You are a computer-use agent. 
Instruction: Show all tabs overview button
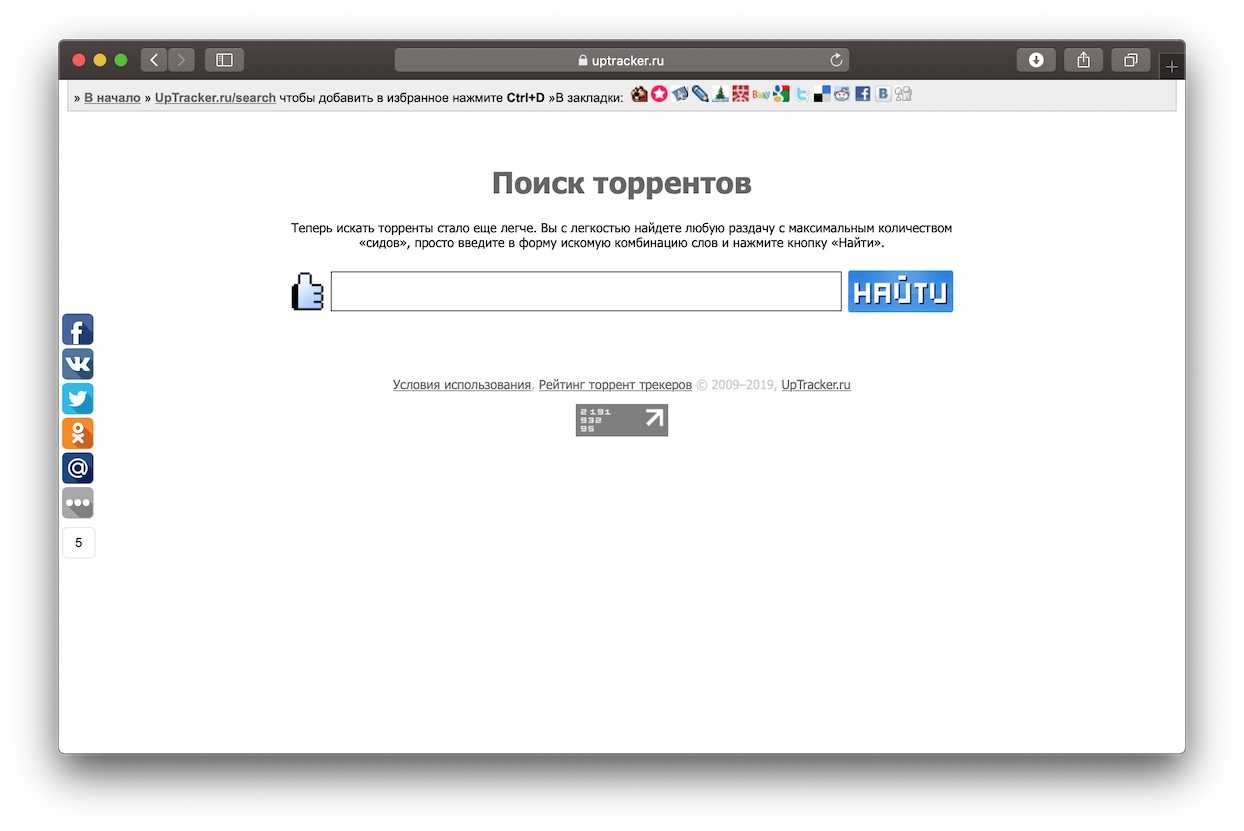pyautogui.click(x=1130, y=60)
